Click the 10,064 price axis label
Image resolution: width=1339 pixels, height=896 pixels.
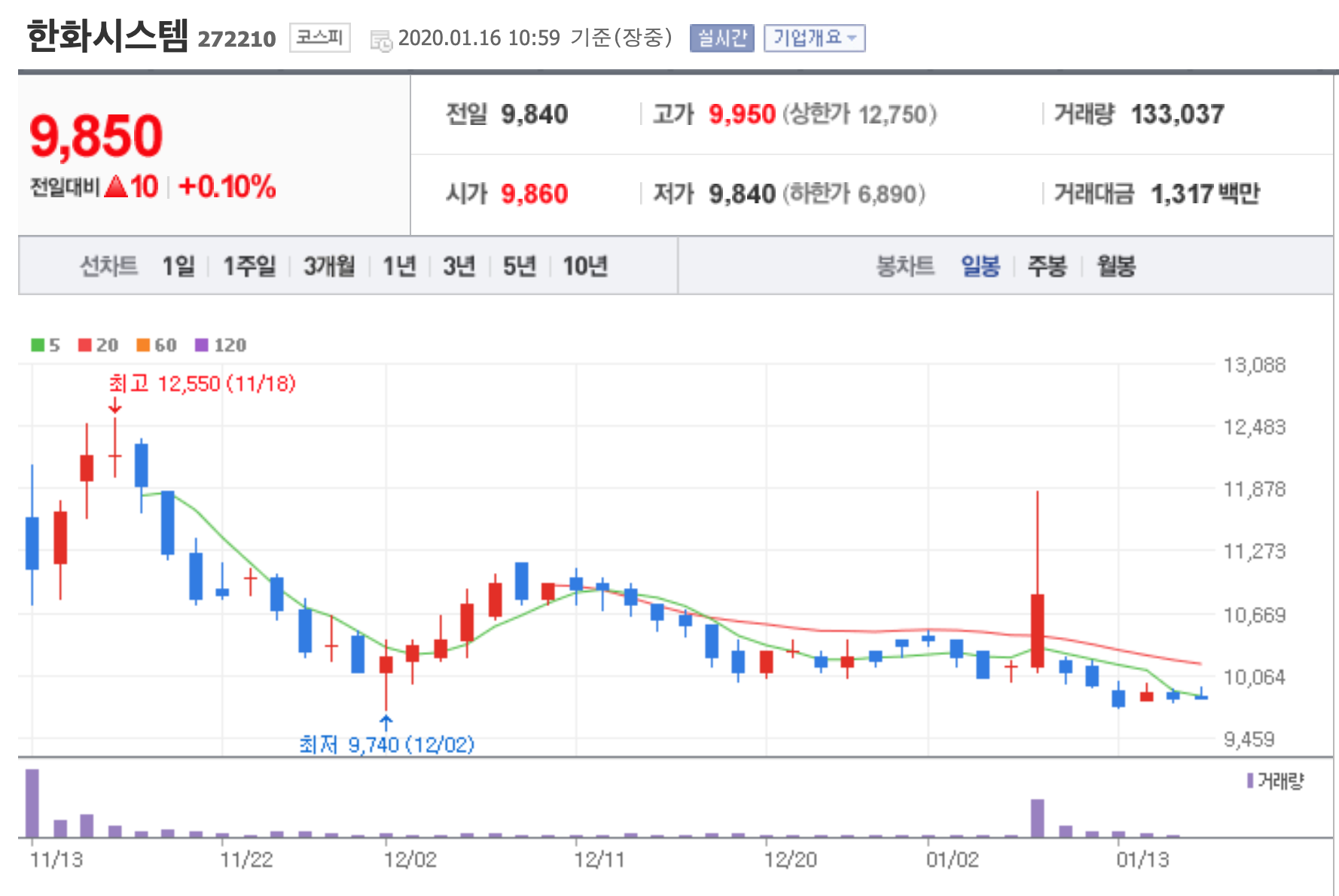1254,678
